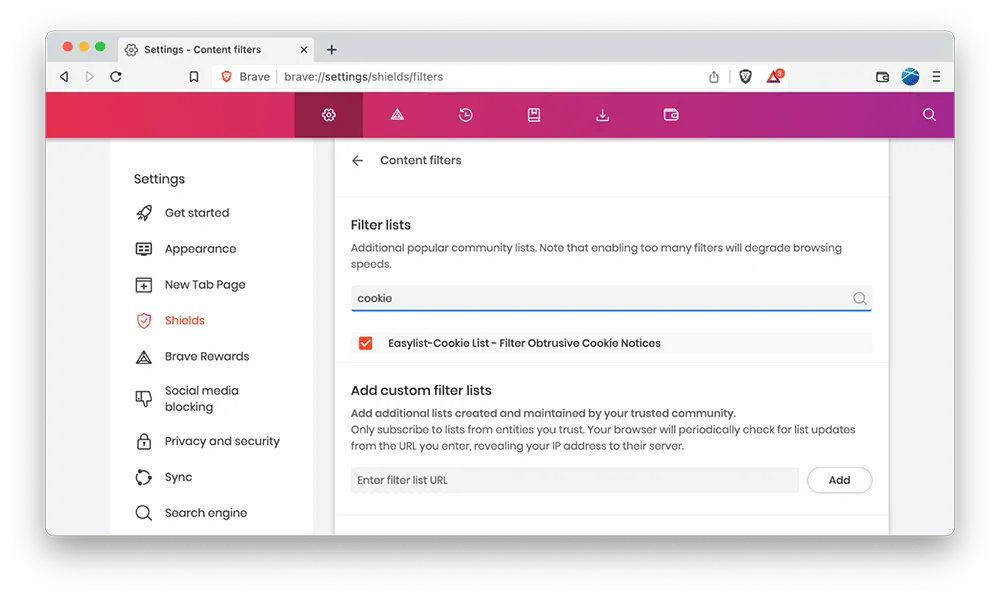The height and width of the screenshot is (596, 1000).
Task: Click the Rewards triangle icon in settings toolbar
Action: coord(397,115)
